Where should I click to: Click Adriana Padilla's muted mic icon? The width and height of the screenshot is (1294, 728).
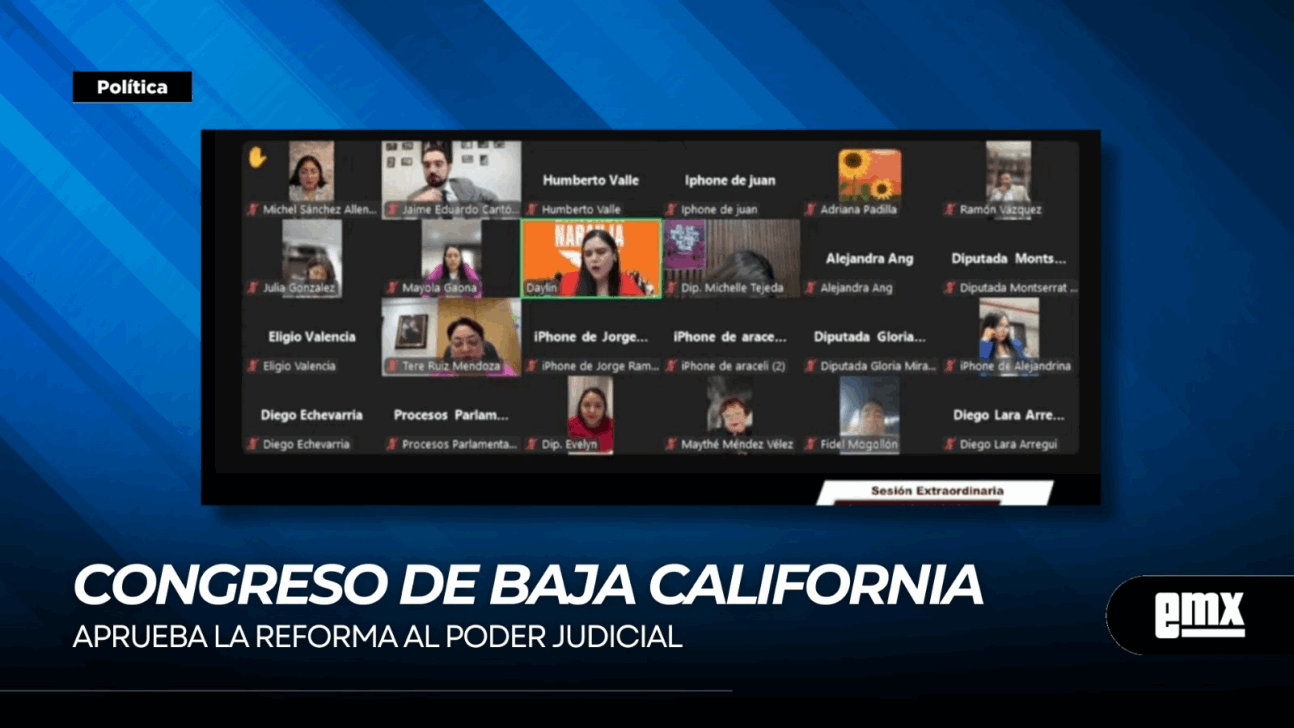(811, 210)
